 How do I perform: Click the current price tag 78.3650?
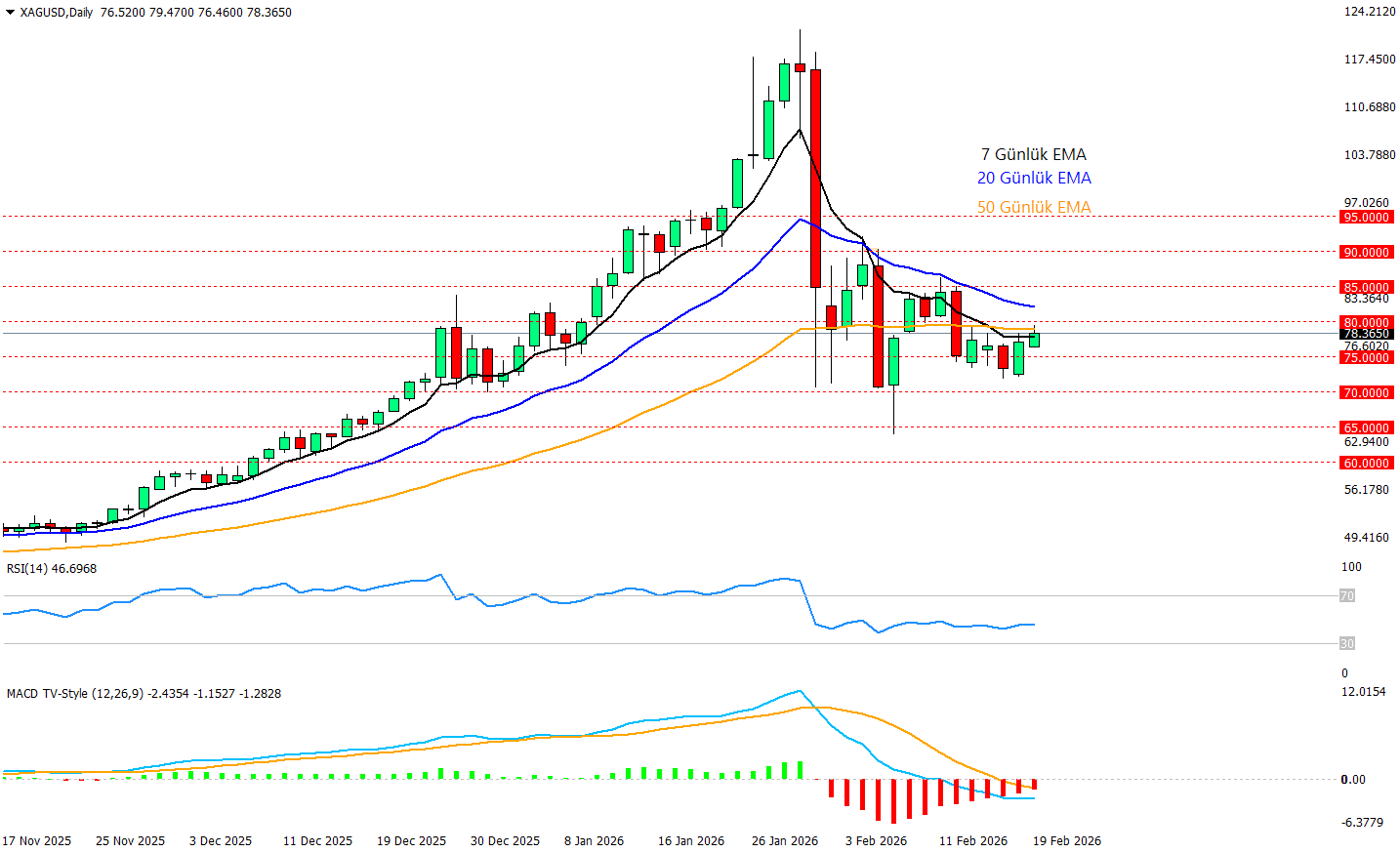pos(1366,334)
